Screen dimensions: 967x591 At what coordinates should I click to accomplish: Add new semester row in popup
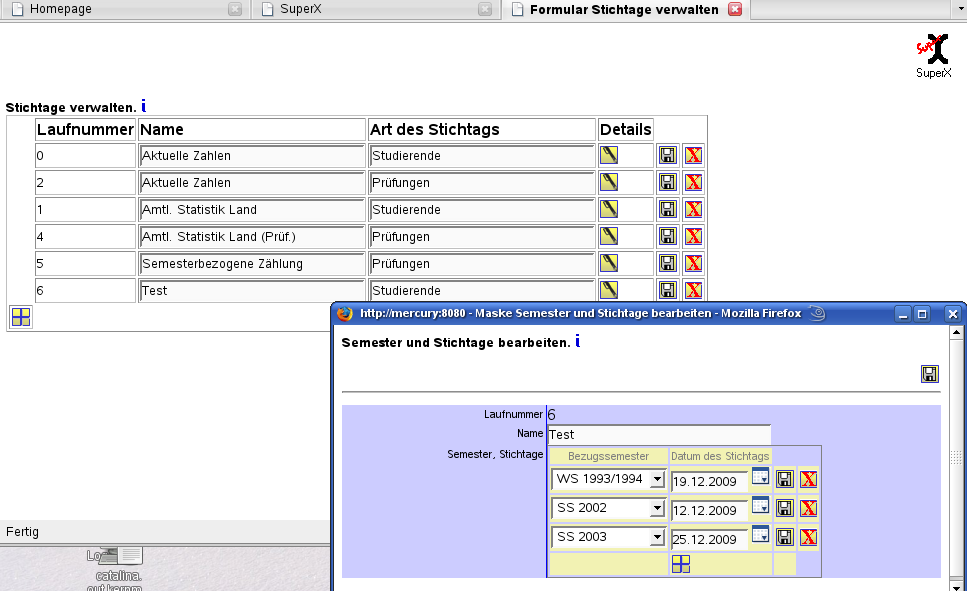click(680, 564)
